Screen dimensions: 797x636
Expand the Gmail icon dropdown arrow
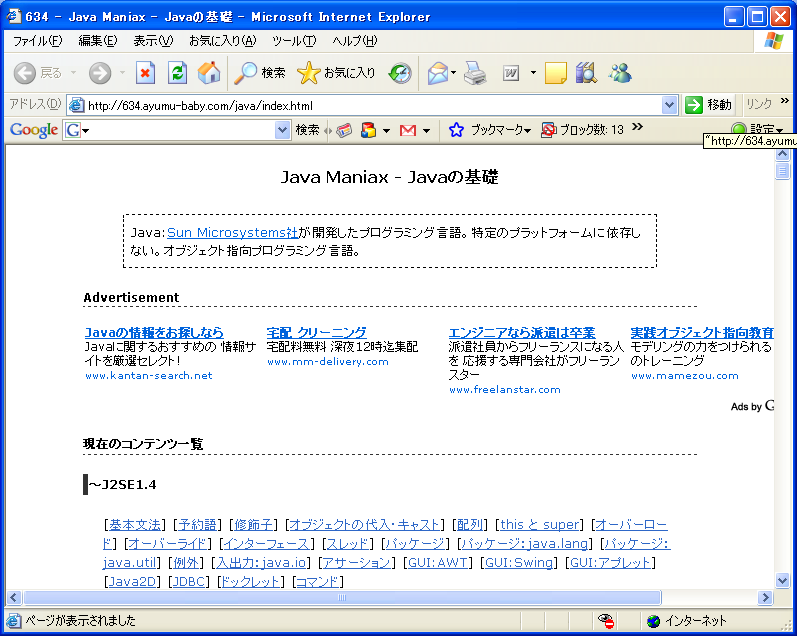[x=426, y=131]
